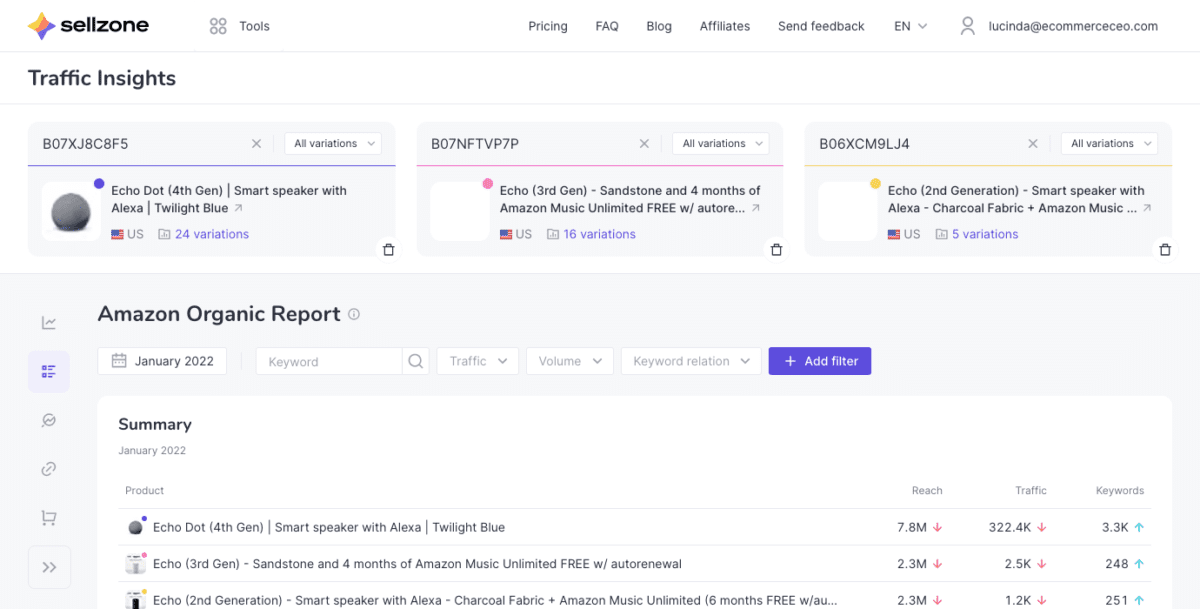Open All variations dropdown for B07XJ8C8F5
1200x609 pixels.
[x=333, y=144]
